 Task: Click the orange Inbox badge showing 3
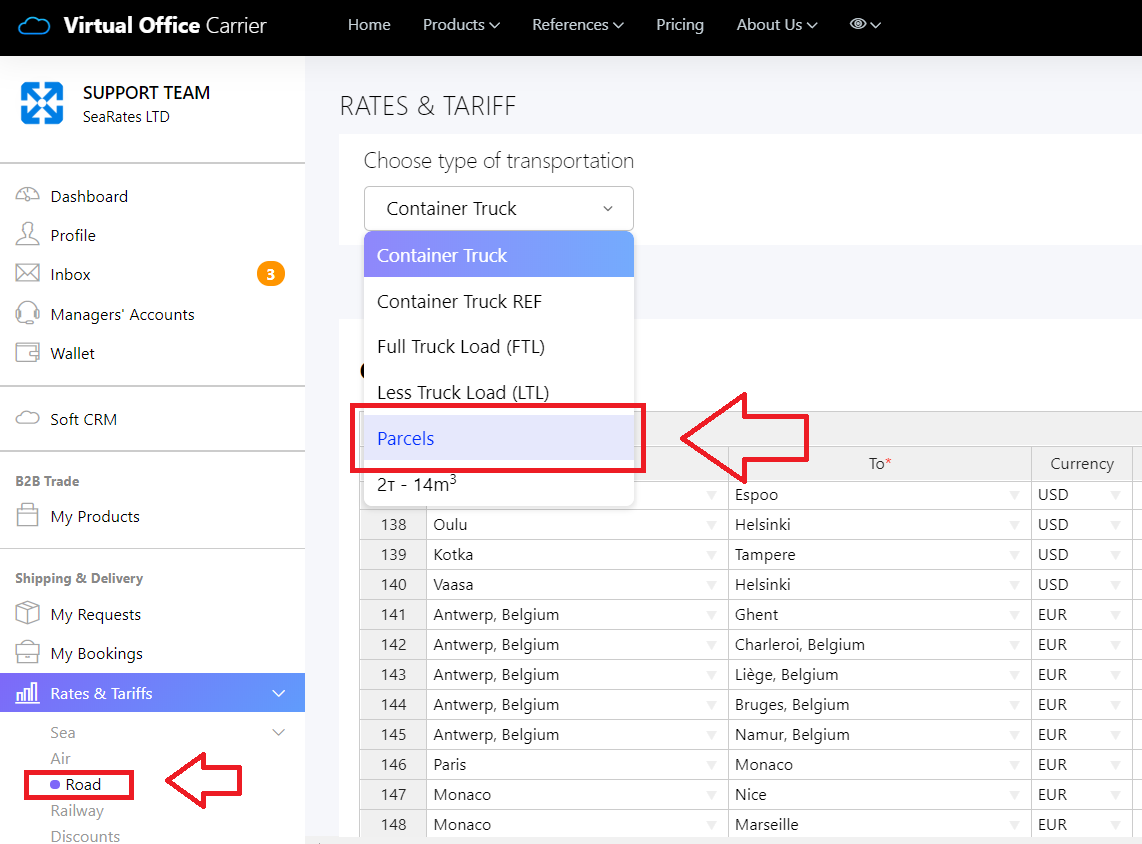pos(270,275)
